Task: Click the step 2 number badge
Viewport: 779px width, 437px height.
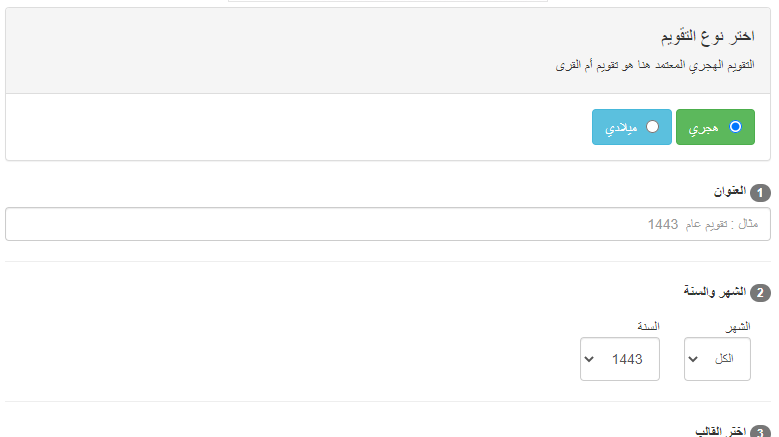Action: (x=760, y=293)
